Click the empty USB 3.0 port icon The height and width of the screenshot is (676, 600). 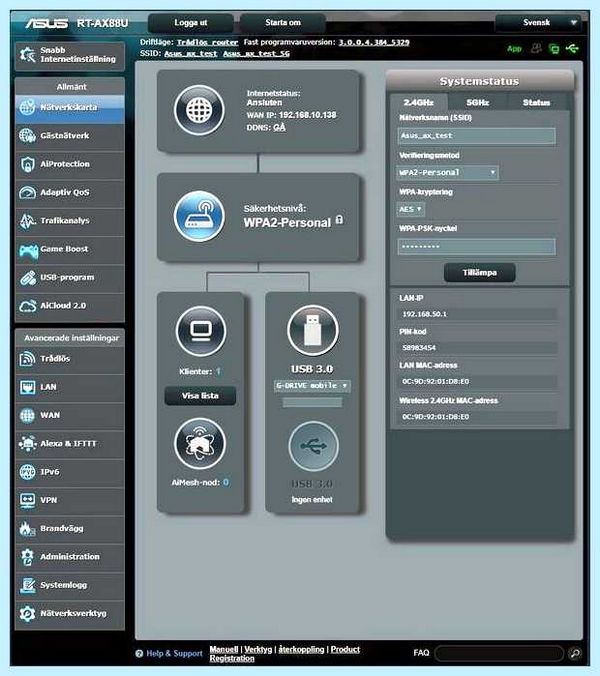(x=313, y=446)
